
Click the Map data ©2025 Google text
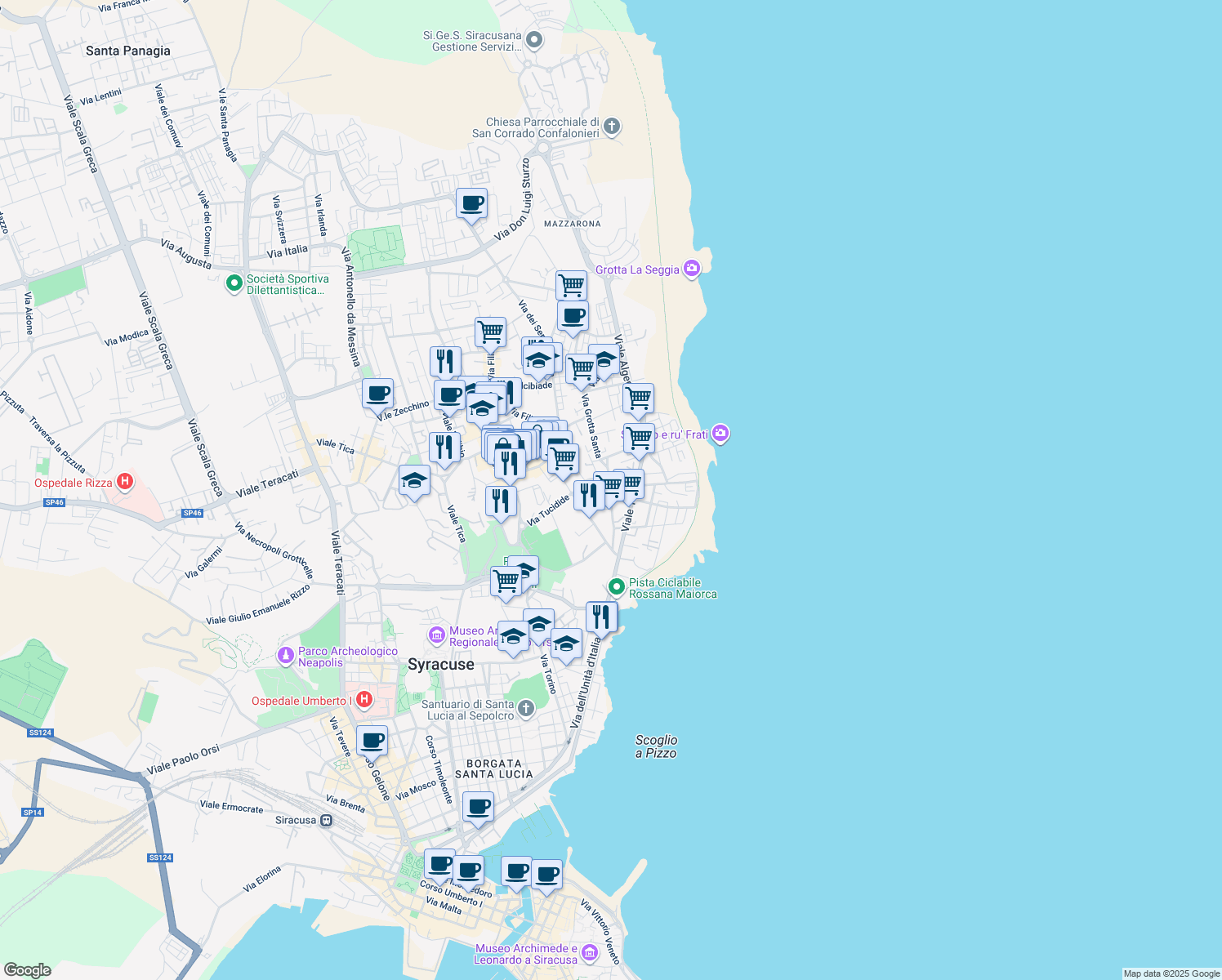pyautogui.click(x=1171, y=973)
